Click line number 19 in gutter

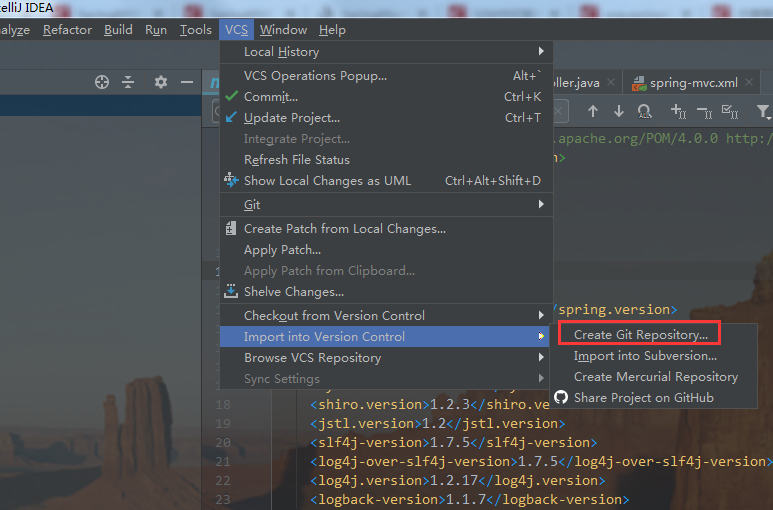click(223, 423)
